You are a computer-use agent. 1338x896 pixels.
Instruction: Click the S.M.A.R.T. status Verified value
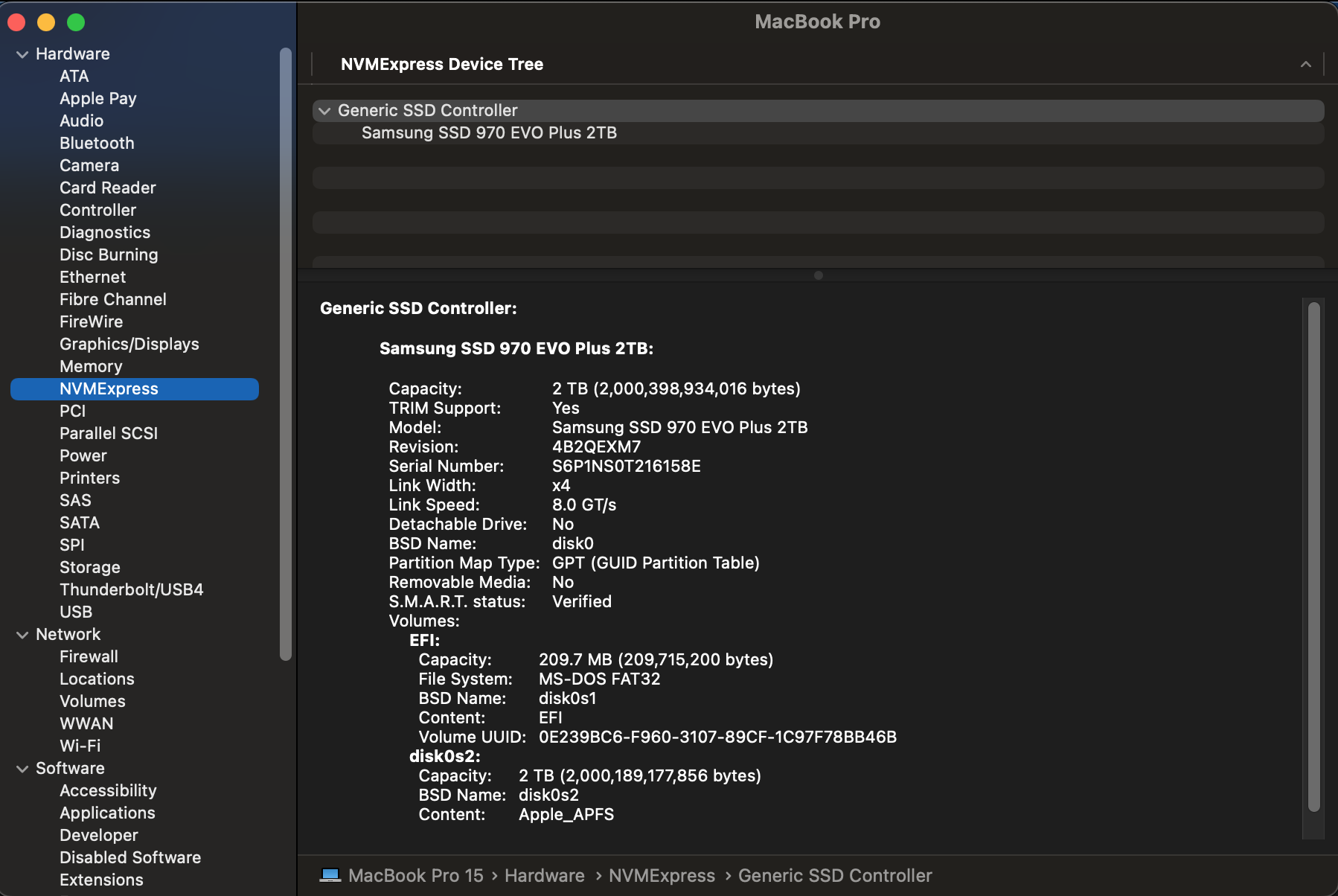582,602
